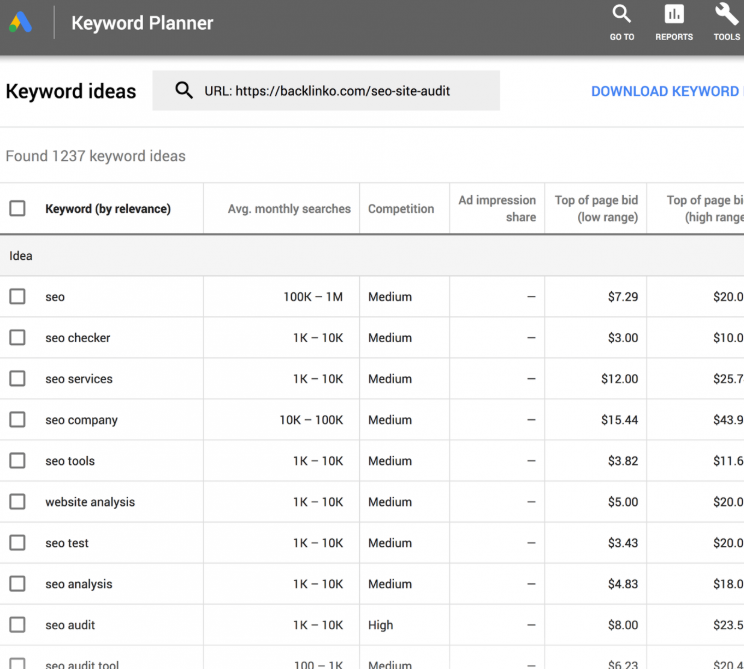Image resolution: width=744 pixels, height=669 pixels.
Task: Click the High competition cell for seo audit
Action: pyautogui.click(x=381, y=625)
